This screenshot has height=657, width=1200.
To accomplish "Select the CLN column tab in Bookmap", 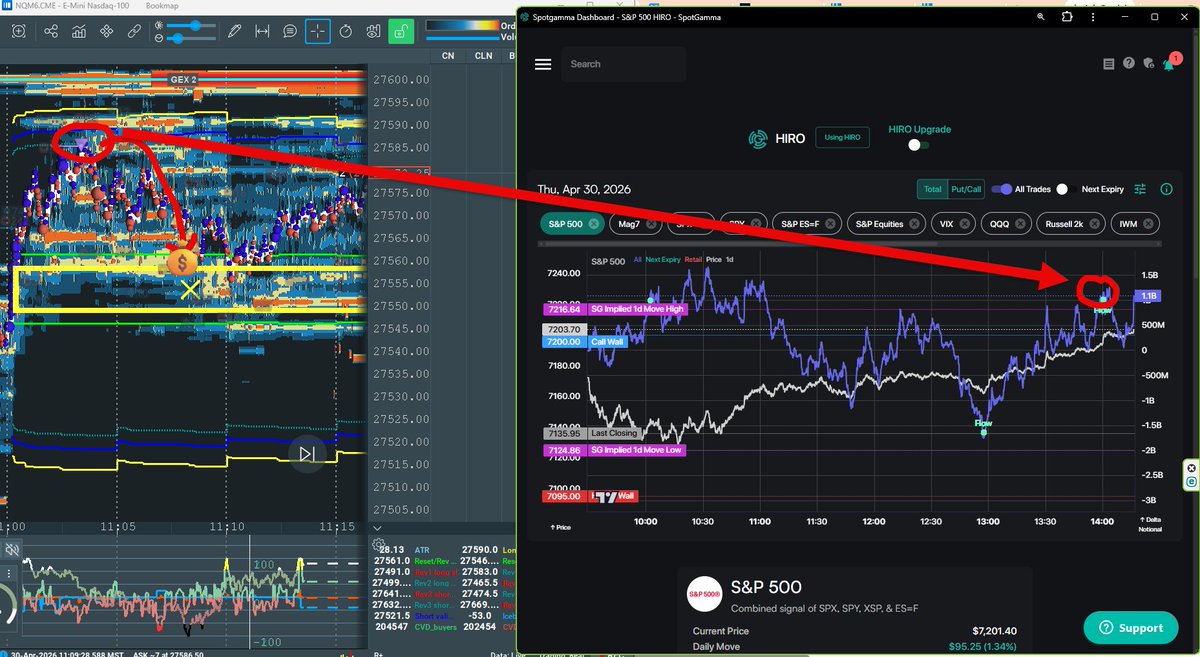I will point(483,56).
